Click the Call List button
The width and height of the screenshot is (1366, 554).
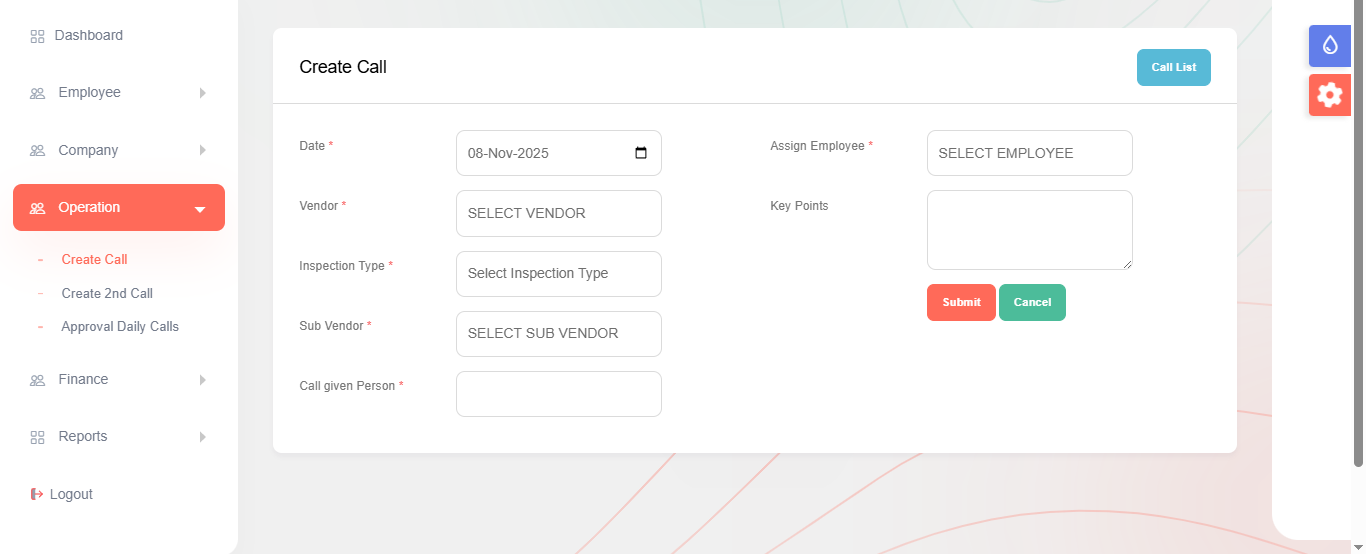click(1173, 67)
